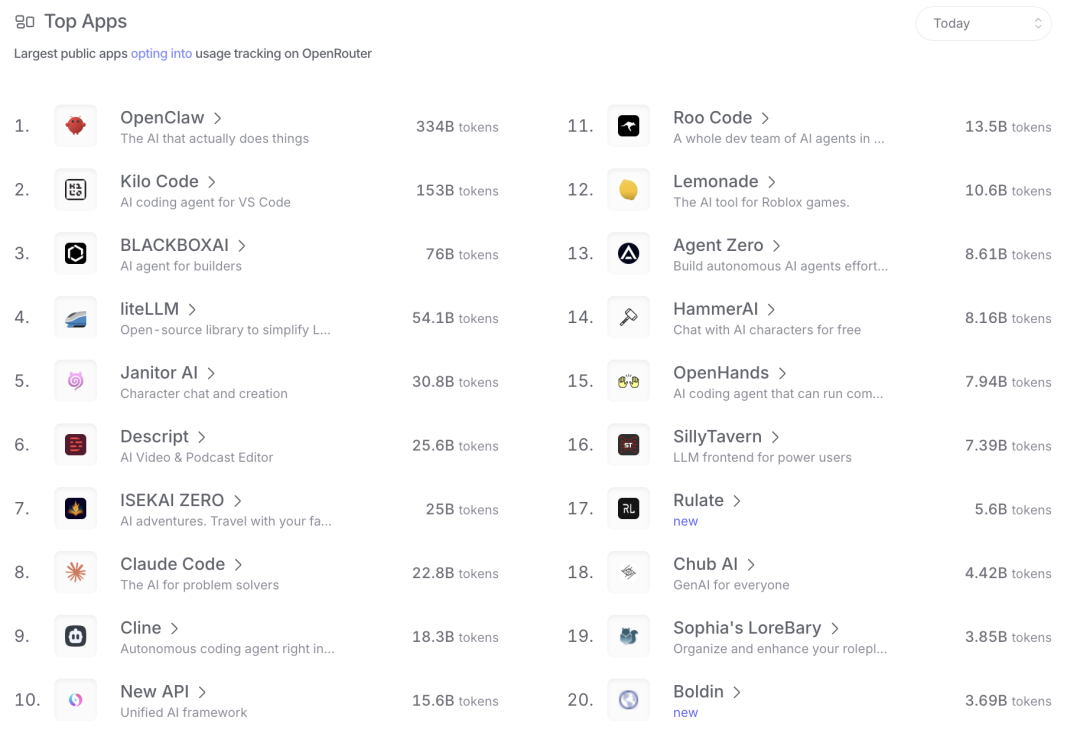
Task: Click the HammerAI hammer icon
Action: [x=628, y=318]
